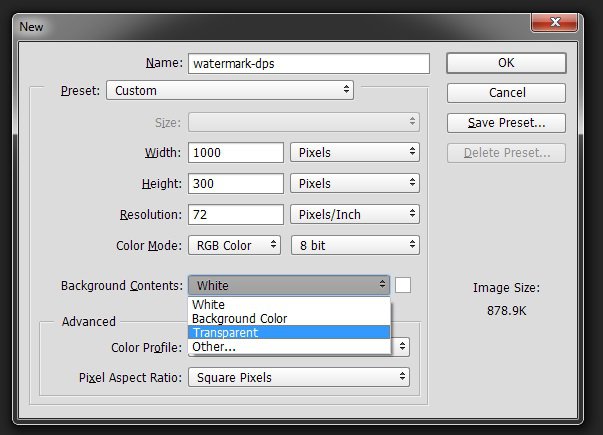
Task: Open the 8 bit depth dropdown
Action: point(354,245)
